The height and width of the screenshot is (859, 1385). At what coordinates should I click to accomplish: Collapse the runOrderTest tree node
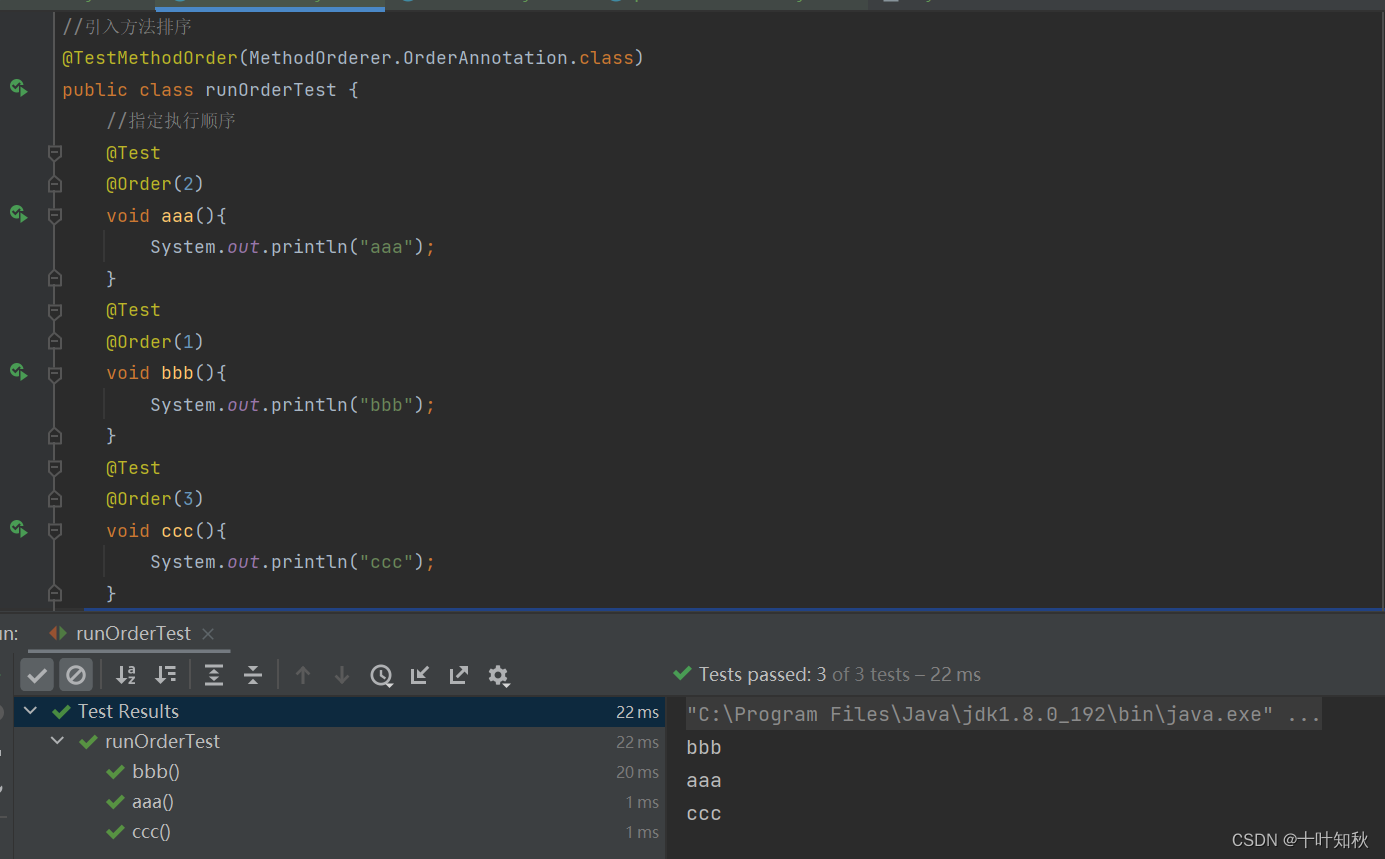pos(57,741)
